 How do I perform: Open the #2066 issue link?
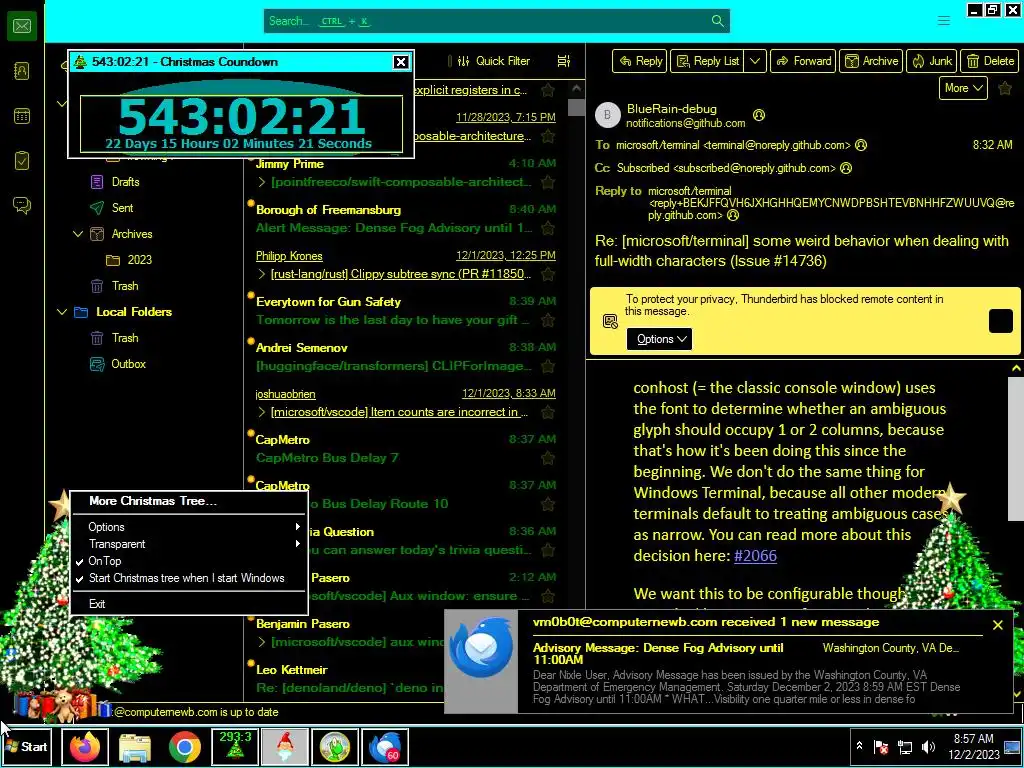[756, 556]
